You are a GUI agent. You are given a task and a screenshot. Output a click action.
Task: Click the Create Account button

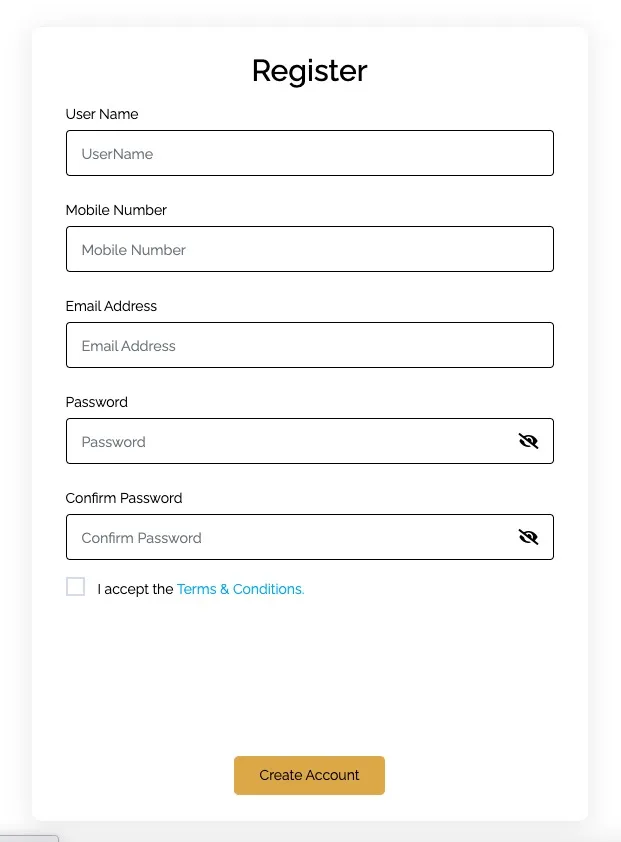(x=309, y=775)
